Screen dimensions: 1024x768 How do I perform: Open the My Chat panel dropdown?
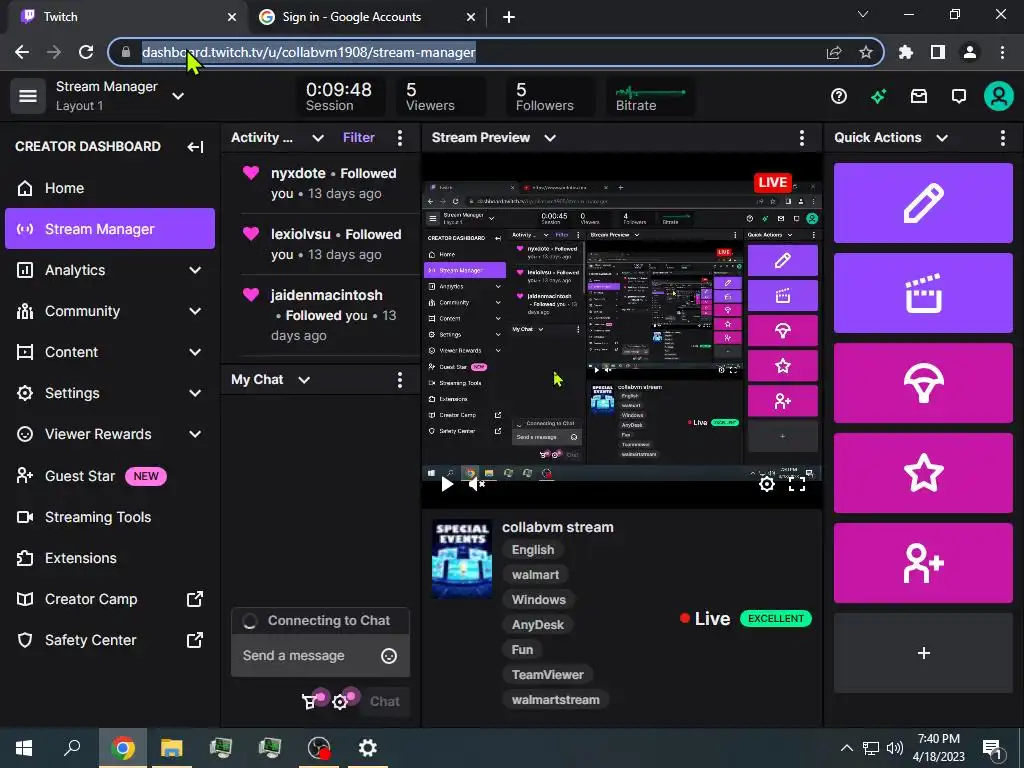click(x=304, y=380)
